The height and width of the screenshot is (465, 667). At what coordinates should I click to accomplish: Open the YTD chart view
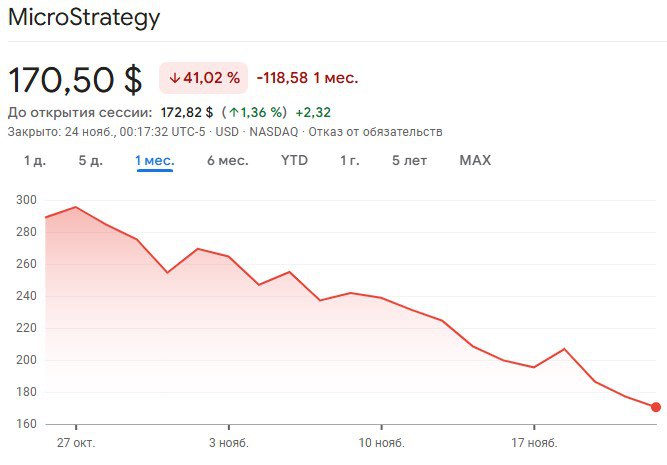click(x=294, y=160)
